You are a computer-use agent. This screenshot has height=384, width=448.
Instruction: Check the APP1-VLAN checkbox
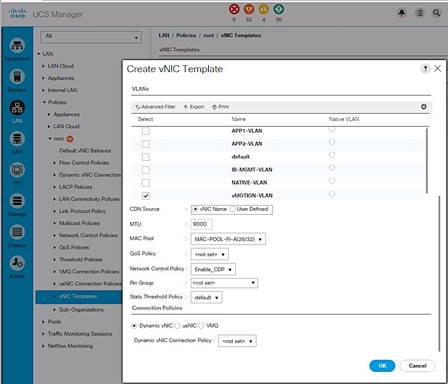click(146, 131)
